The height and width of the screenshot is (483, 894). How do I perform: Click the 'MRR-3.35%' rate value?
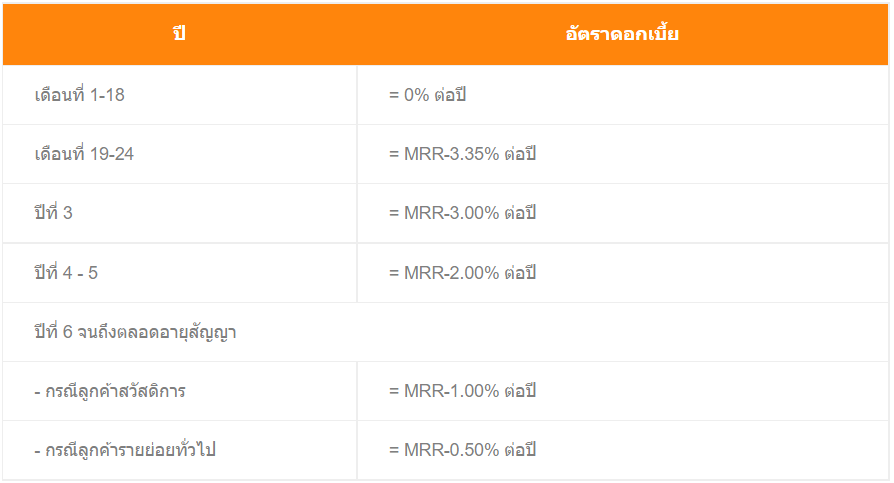pyautogui.click(x=451, y=154)
